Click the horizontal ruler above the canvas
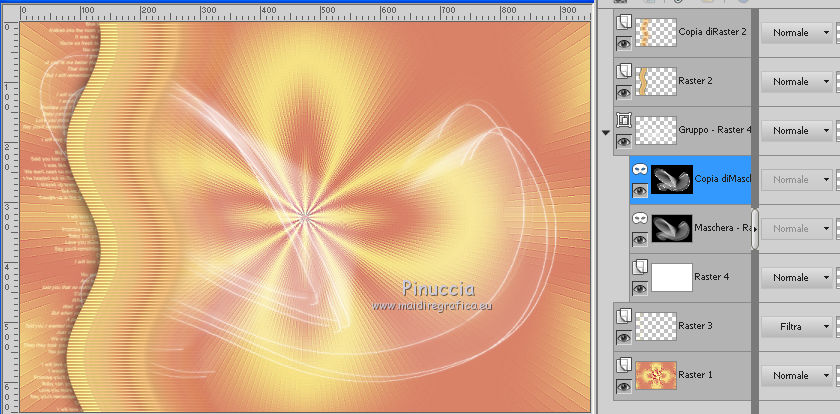This screenshot has height=414, width=840. [x=305, y=13]
